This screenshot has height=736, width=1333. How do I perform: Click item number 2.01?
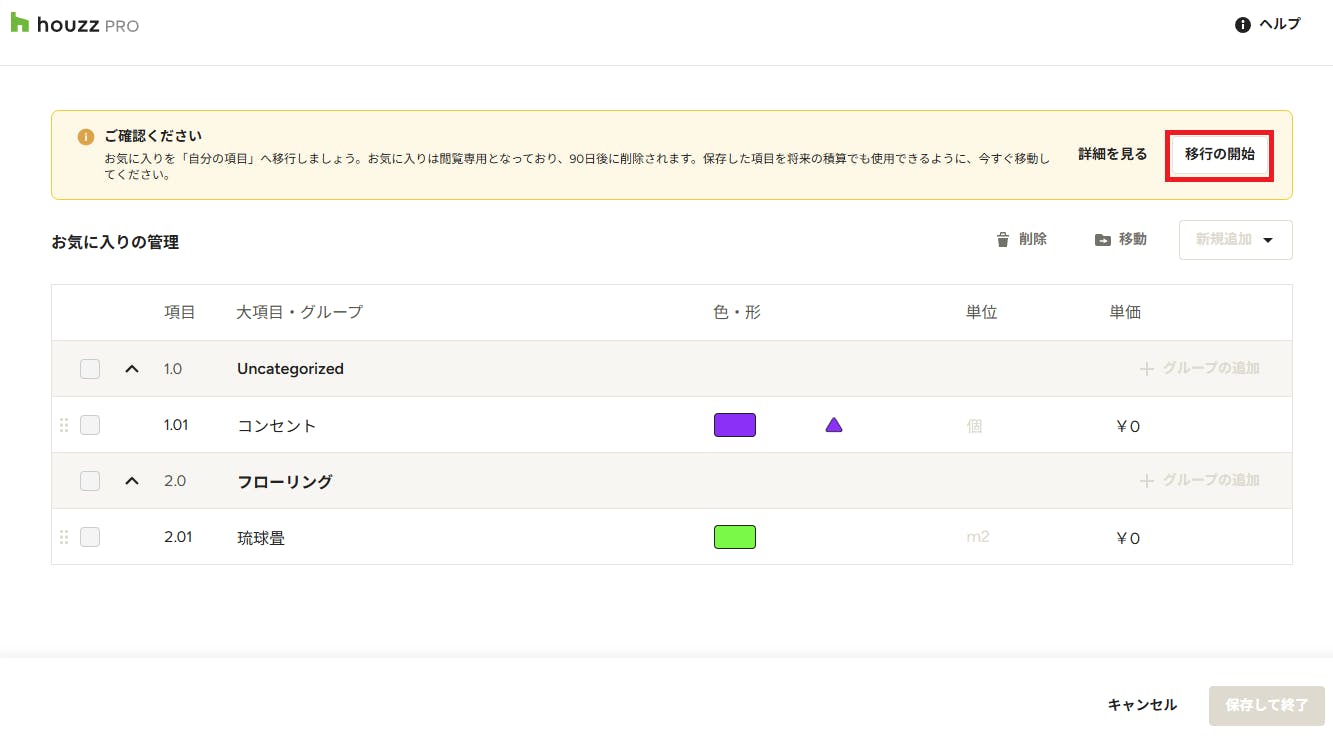(x=178, y=537)
